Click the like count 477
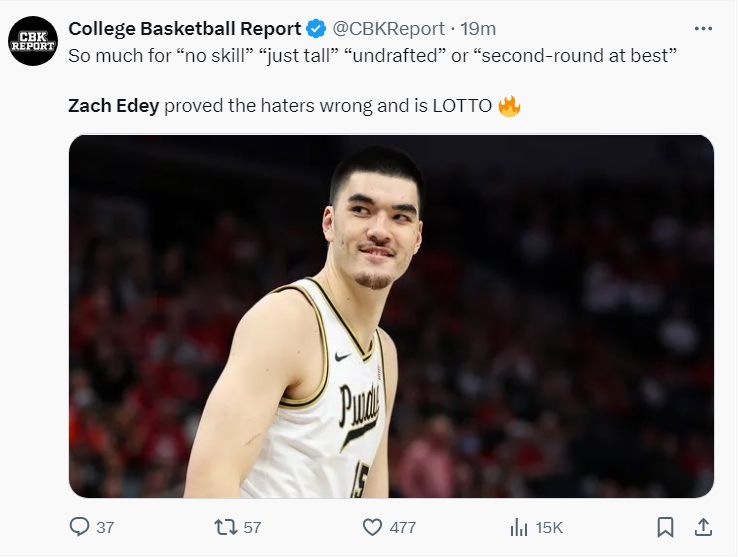This screenshot has width=738, height=557. (x=403, y=527)
